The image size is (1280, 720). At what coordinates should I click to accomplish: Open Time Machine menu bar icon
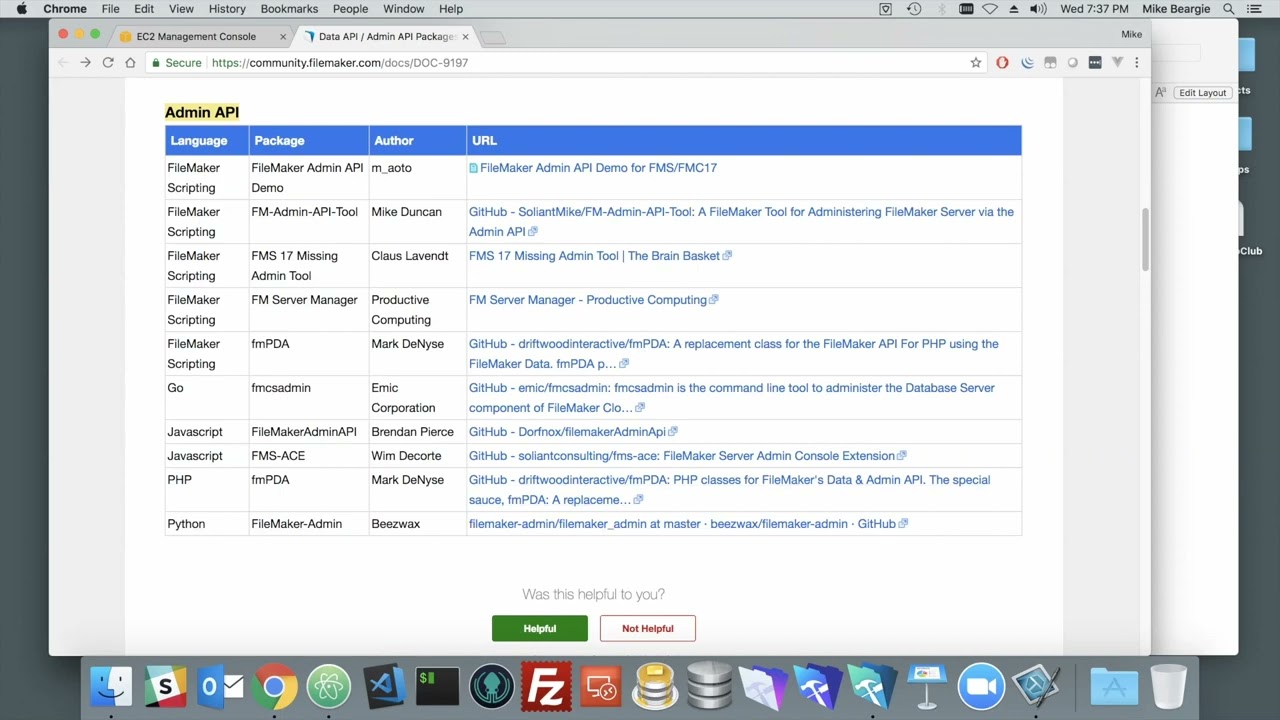[914, 9]
